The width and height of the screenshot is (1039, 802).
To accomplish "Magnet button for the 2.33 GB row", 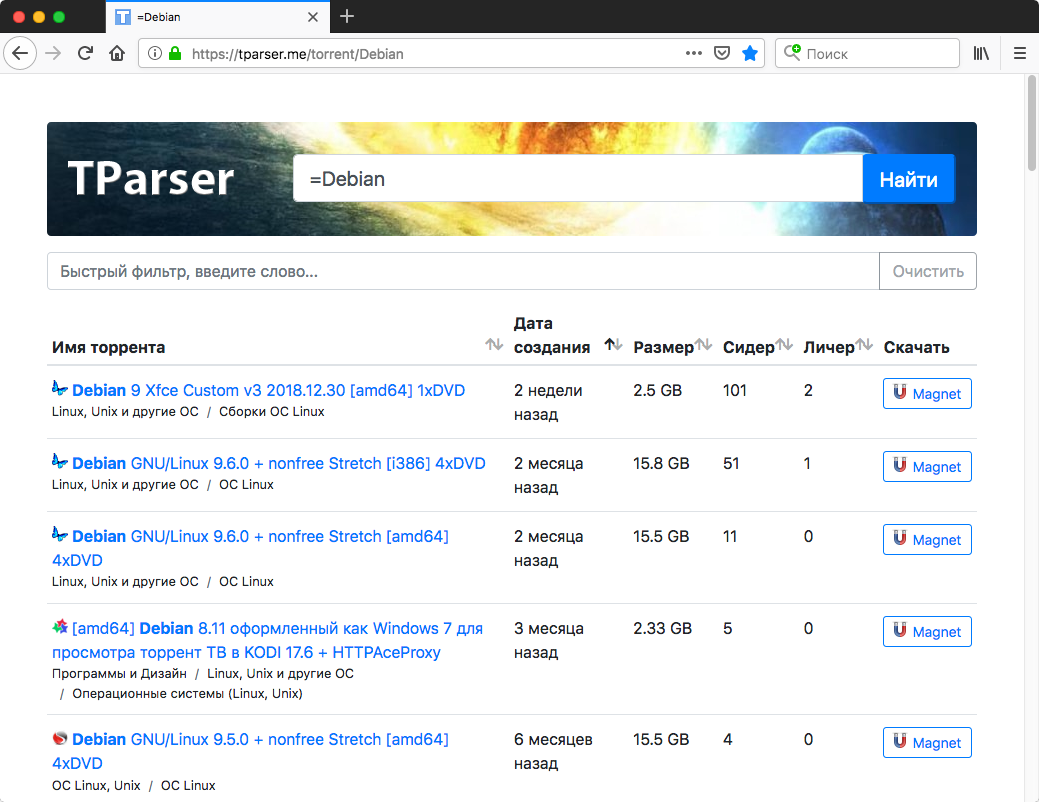I will tap(927, 632).
